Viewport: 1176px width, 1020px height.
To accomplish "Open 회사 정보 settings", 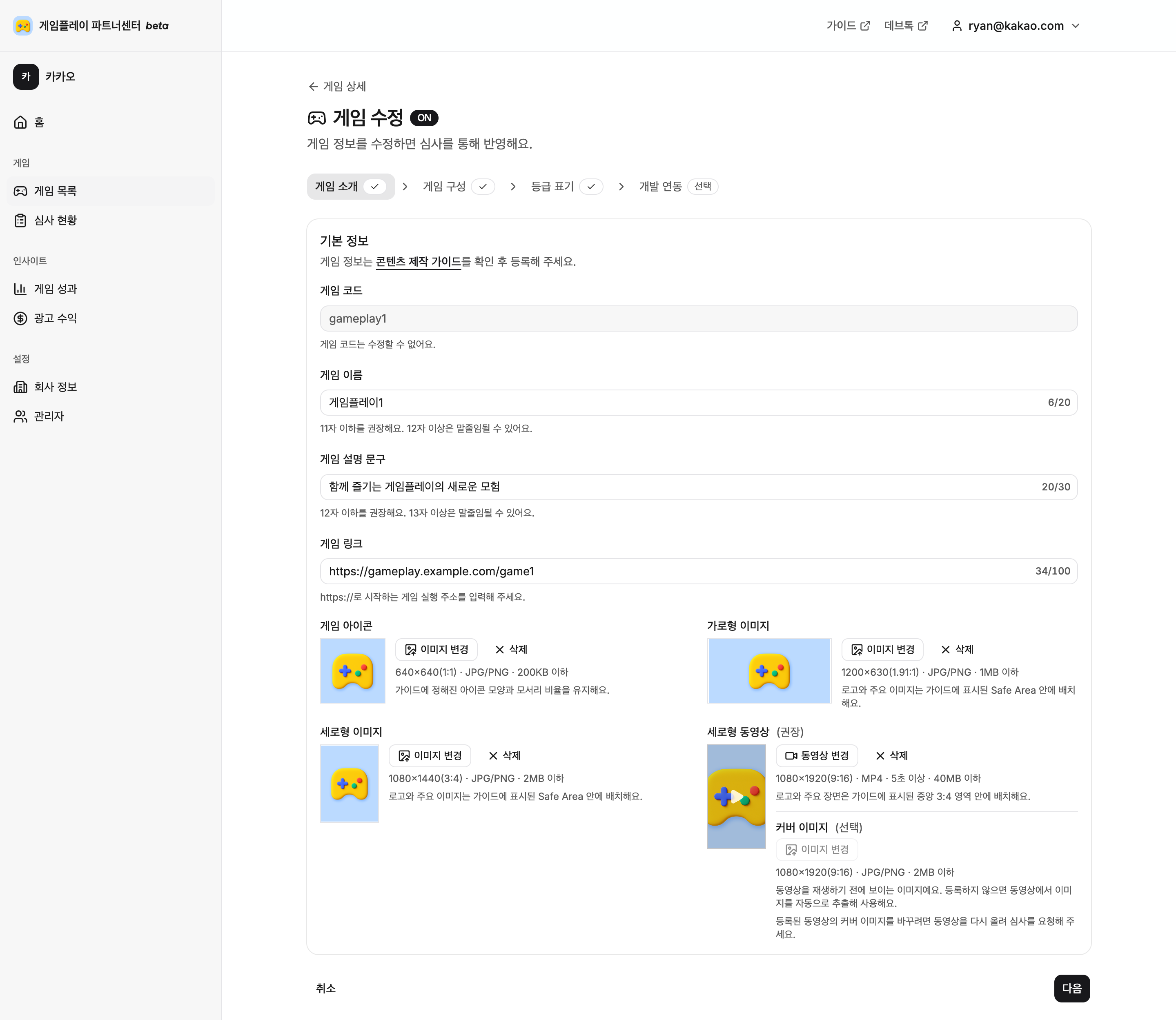I will click(110, 387).
